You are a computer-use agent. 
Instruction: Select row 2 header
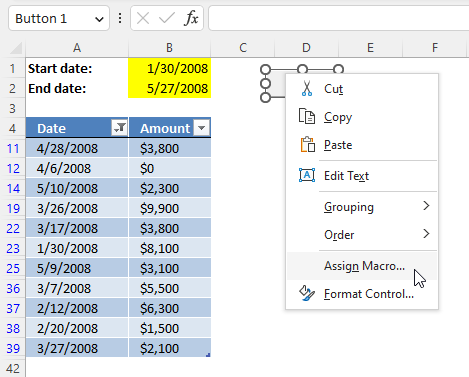point(13,88)
